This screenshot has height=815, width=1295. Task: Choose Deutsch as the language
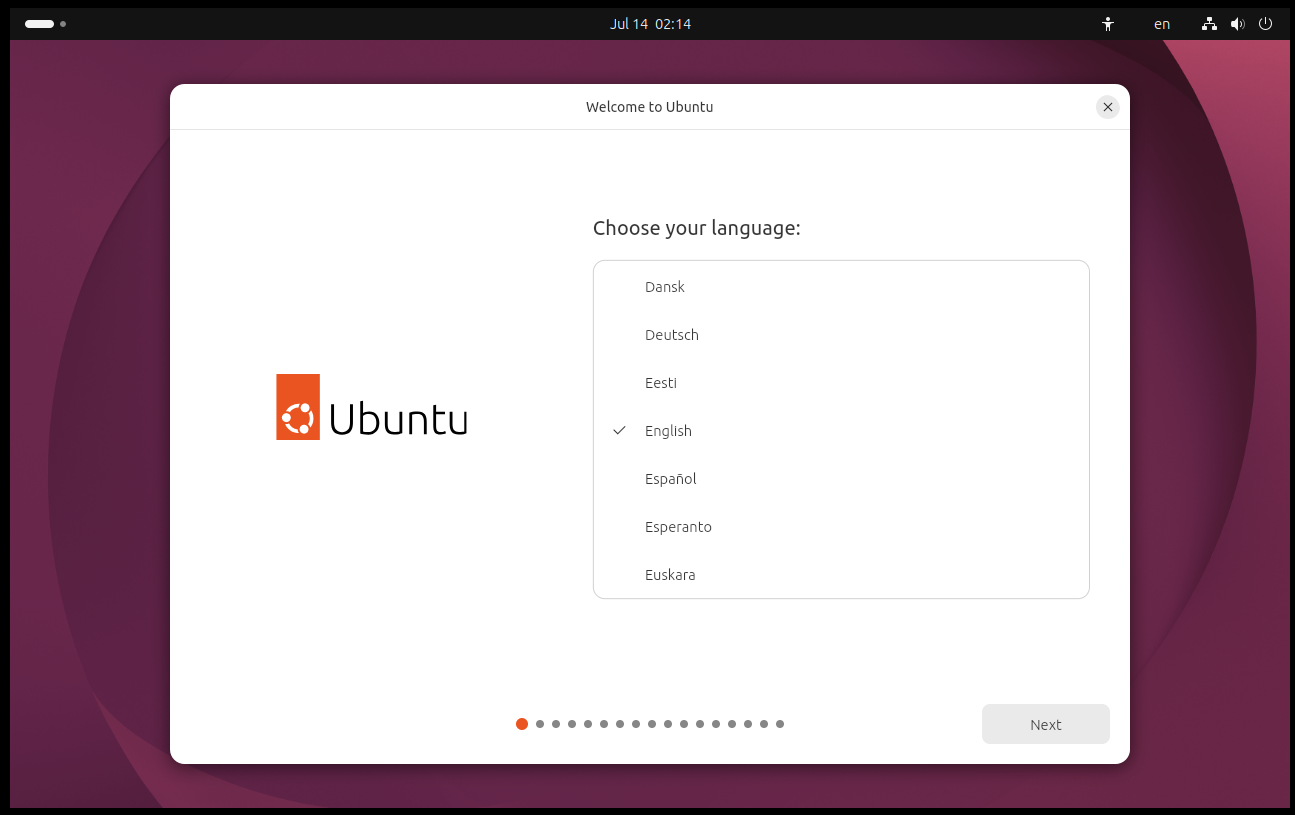tap(841, 335)
